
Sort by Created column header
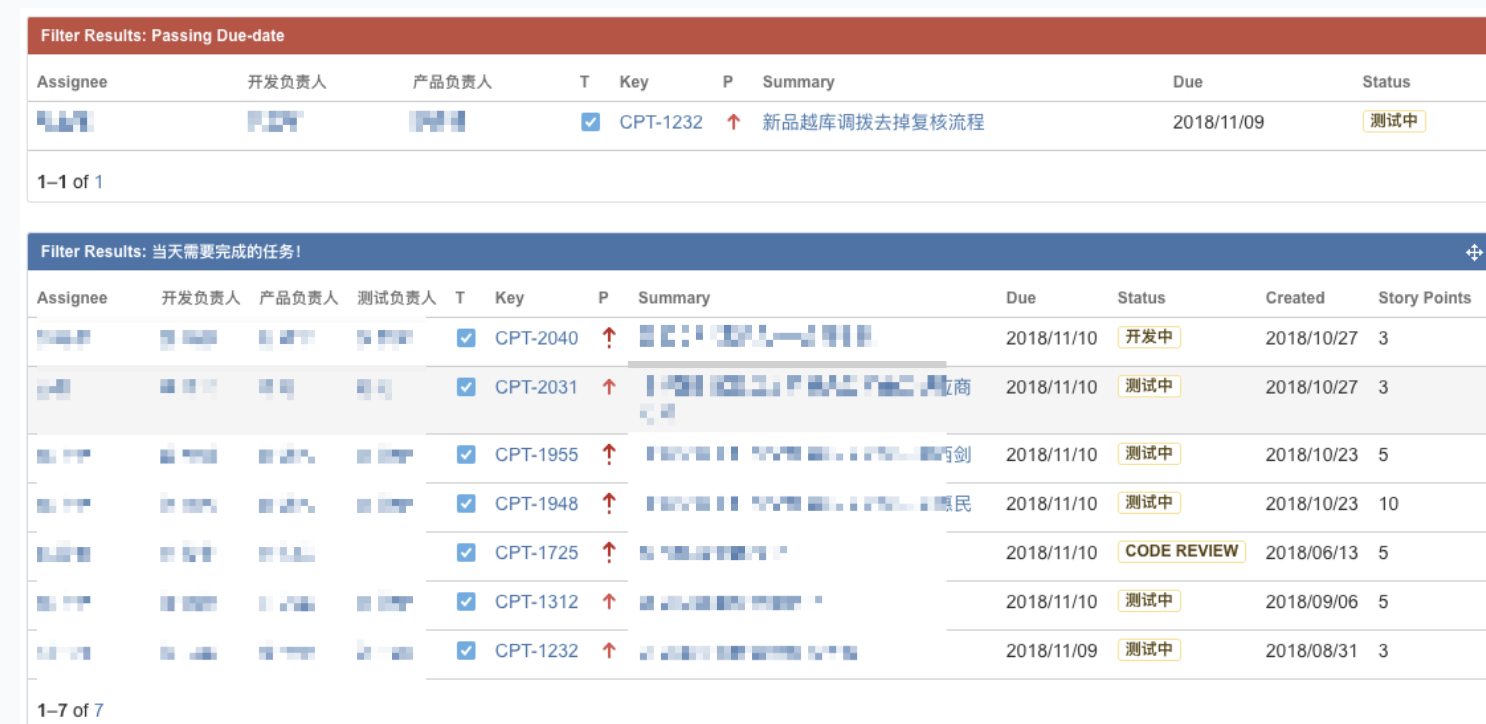pyautogui.click(x=1295, y=298)
